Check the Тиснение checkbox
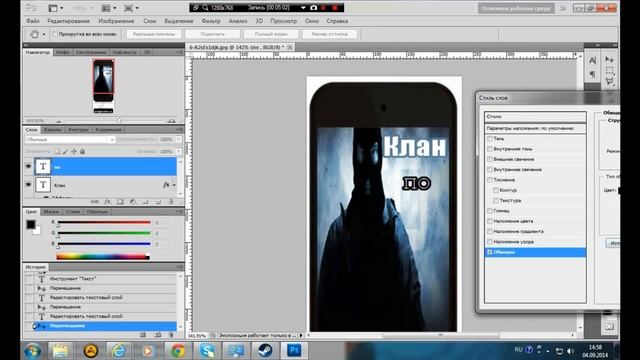 point(490,180)
